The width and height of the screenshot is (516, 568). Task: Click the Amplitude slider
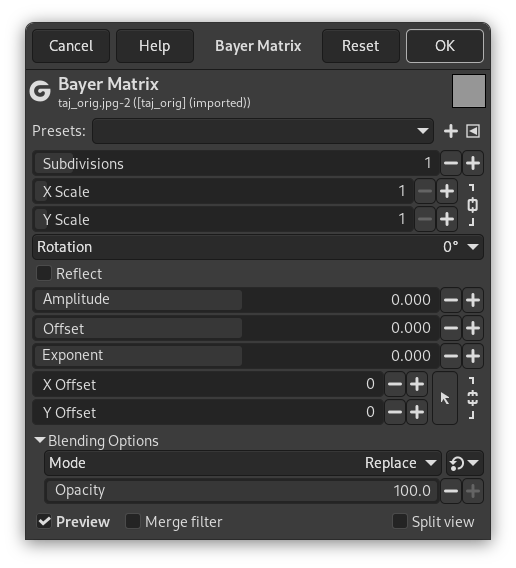coord(236,300)
